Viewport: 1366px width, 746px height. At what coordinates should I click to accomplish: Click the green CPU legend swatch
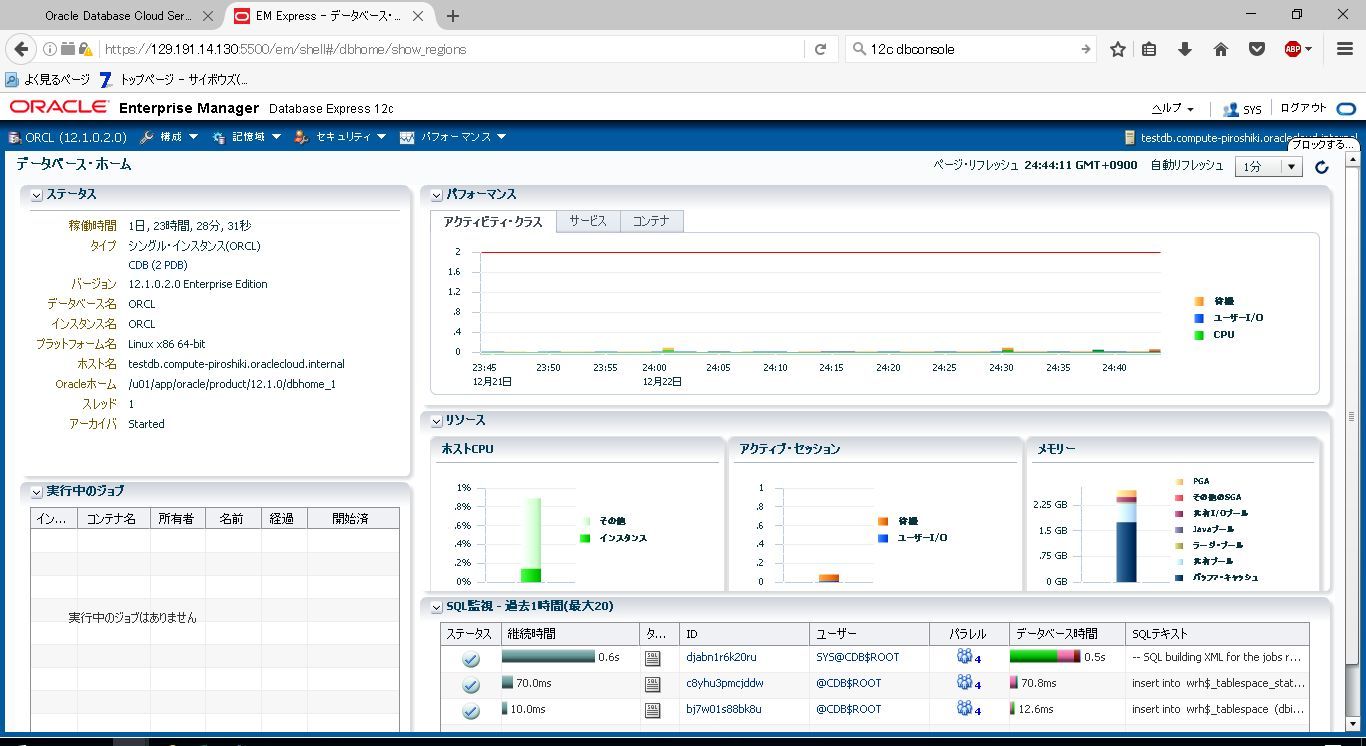pyautogui.click(x=1199, y=335)
